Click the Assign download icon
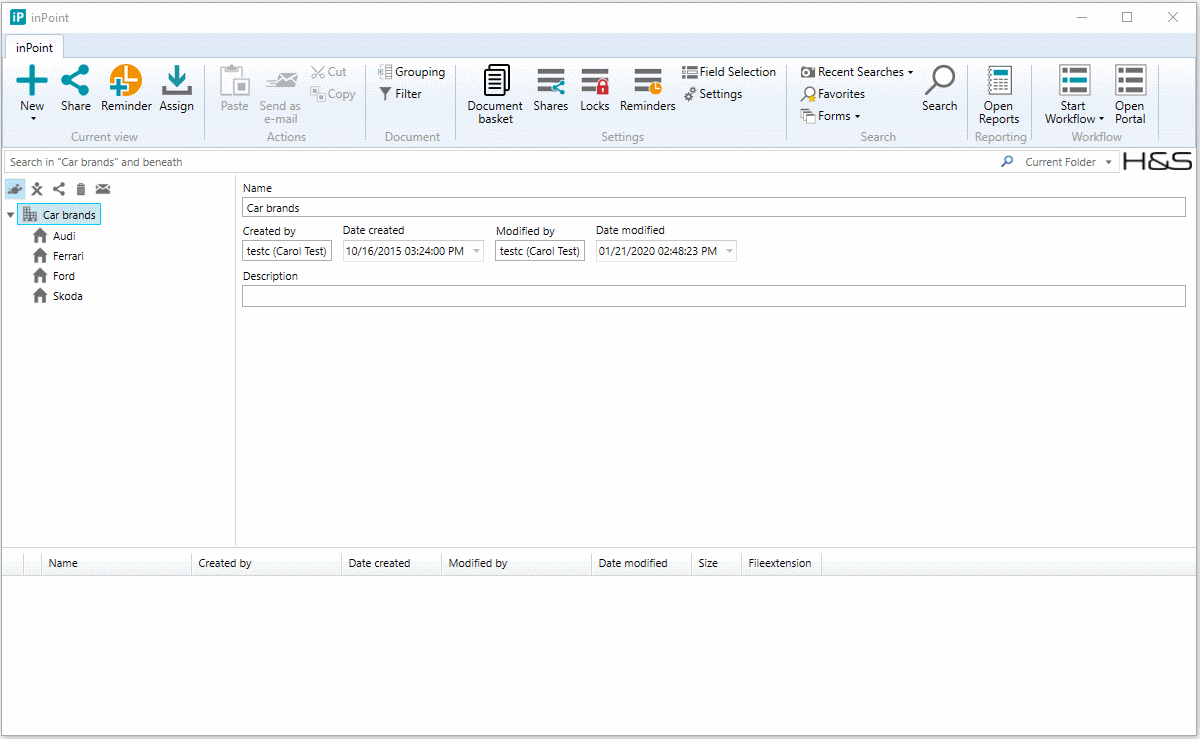Image resolution: width=1200 pixels, height=739 pixels. tap(176, 82)
